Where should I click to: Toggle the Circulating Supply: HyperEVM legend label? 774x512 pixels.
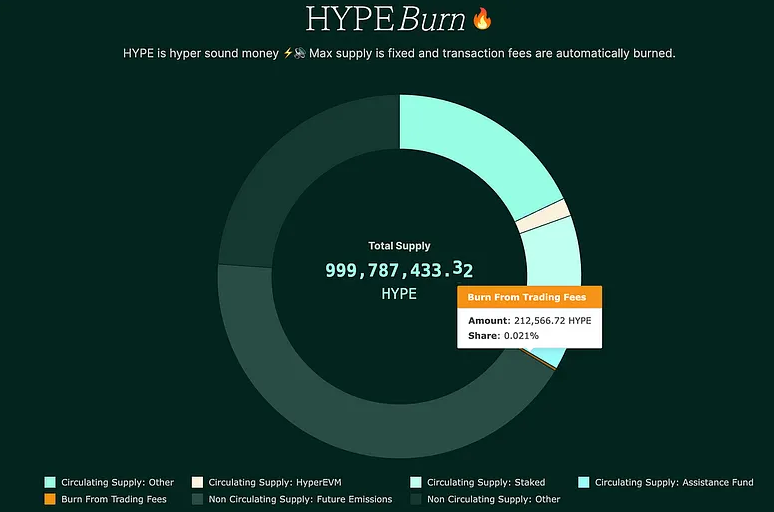point(275,482)
